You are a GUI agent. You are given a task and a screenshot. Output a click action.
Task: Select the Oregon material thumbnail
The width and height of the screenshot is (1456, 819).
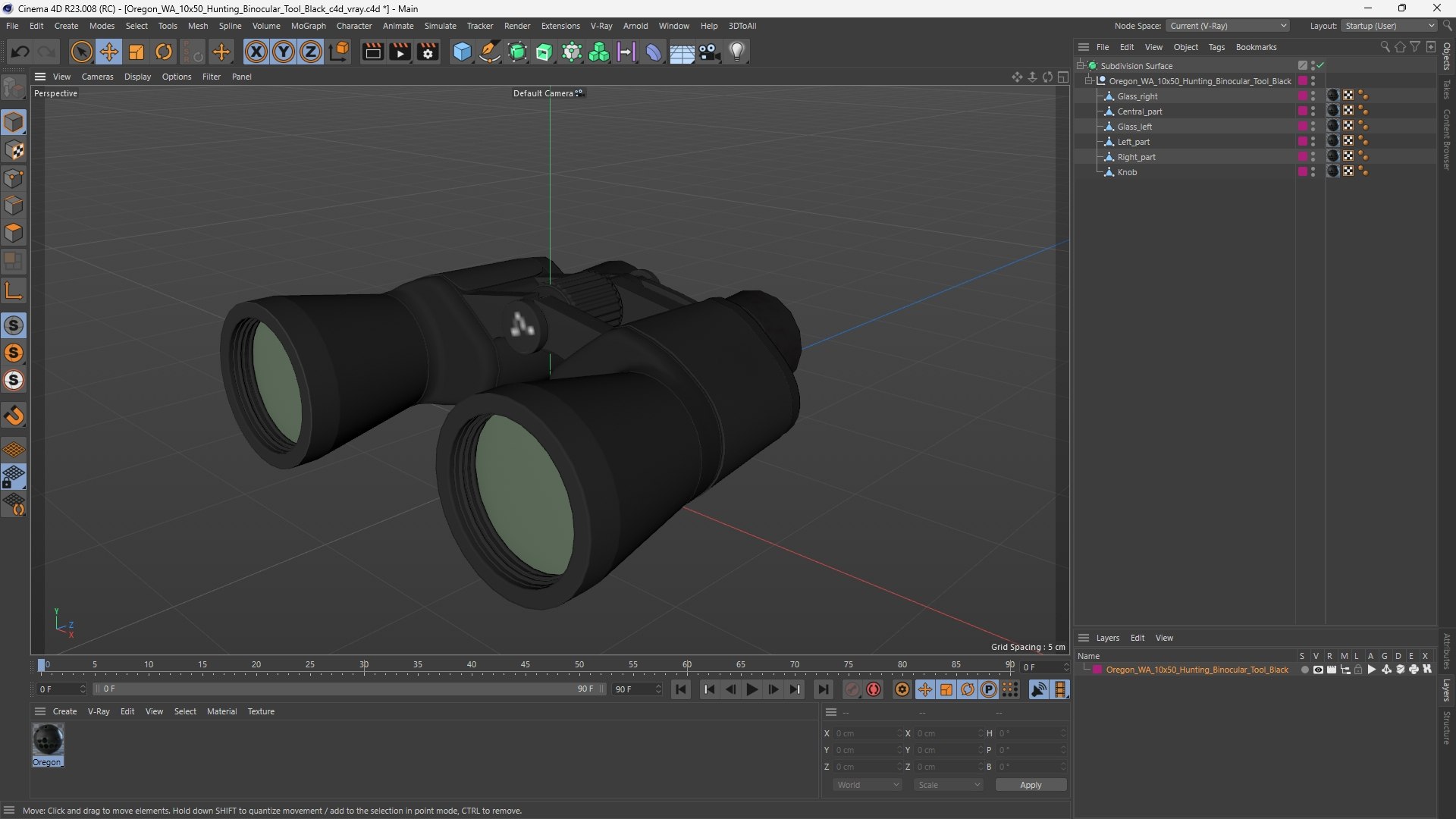pos(48,739)
